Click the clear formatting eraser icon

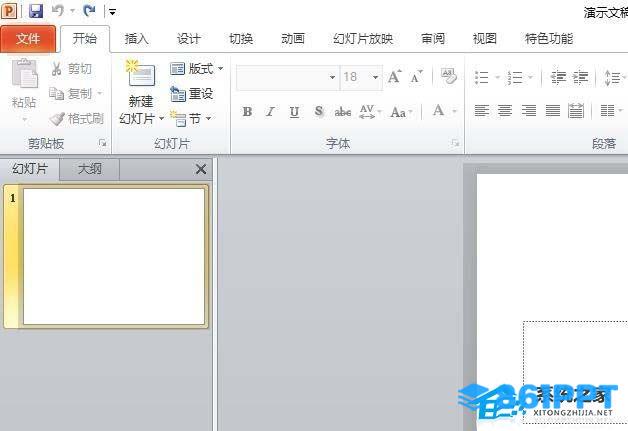point(449,76)
